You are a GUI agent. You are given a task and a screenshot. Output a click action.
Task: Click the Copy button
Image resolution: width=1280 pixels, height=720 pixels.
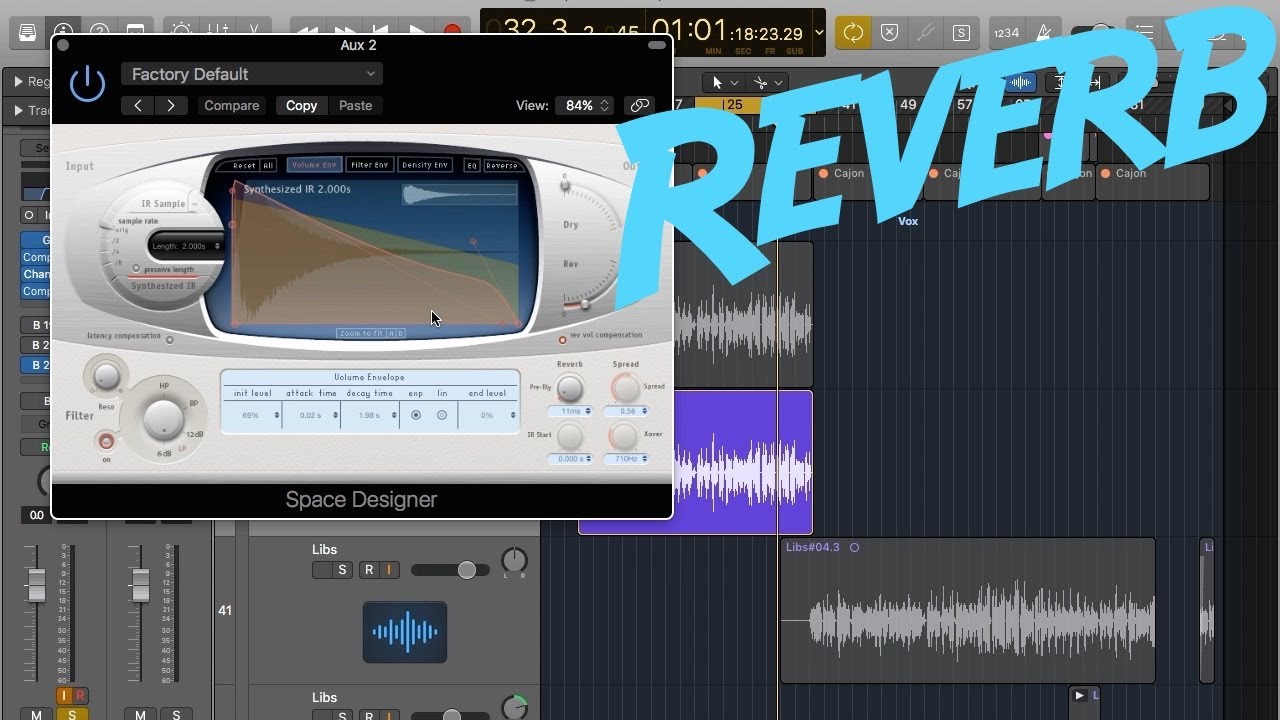tap(301, 105)
